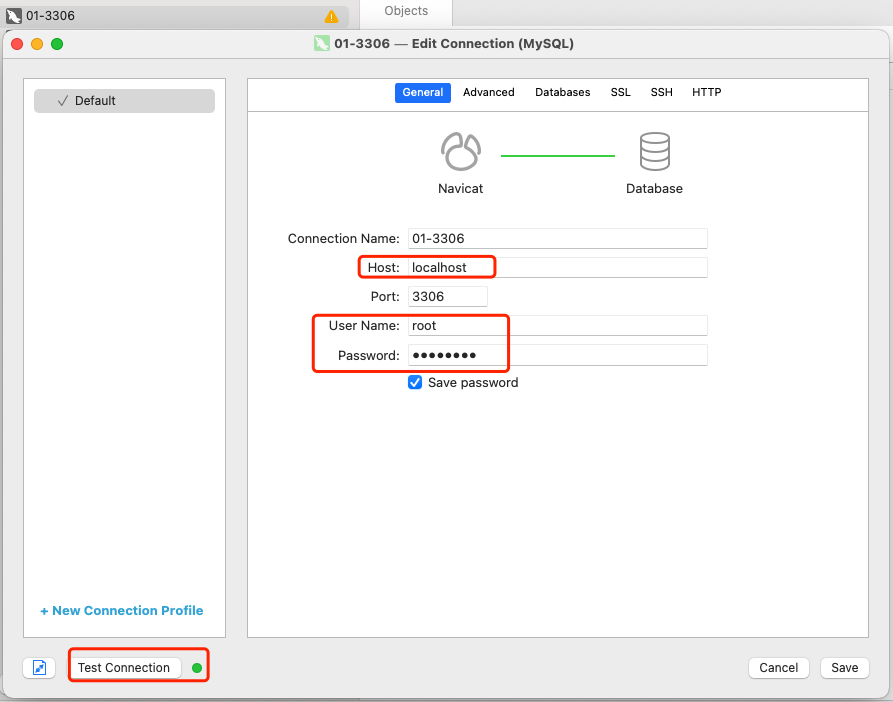Click the Database cylinder icon
This screenshot has width=893, height=702.
pos(654,151)
